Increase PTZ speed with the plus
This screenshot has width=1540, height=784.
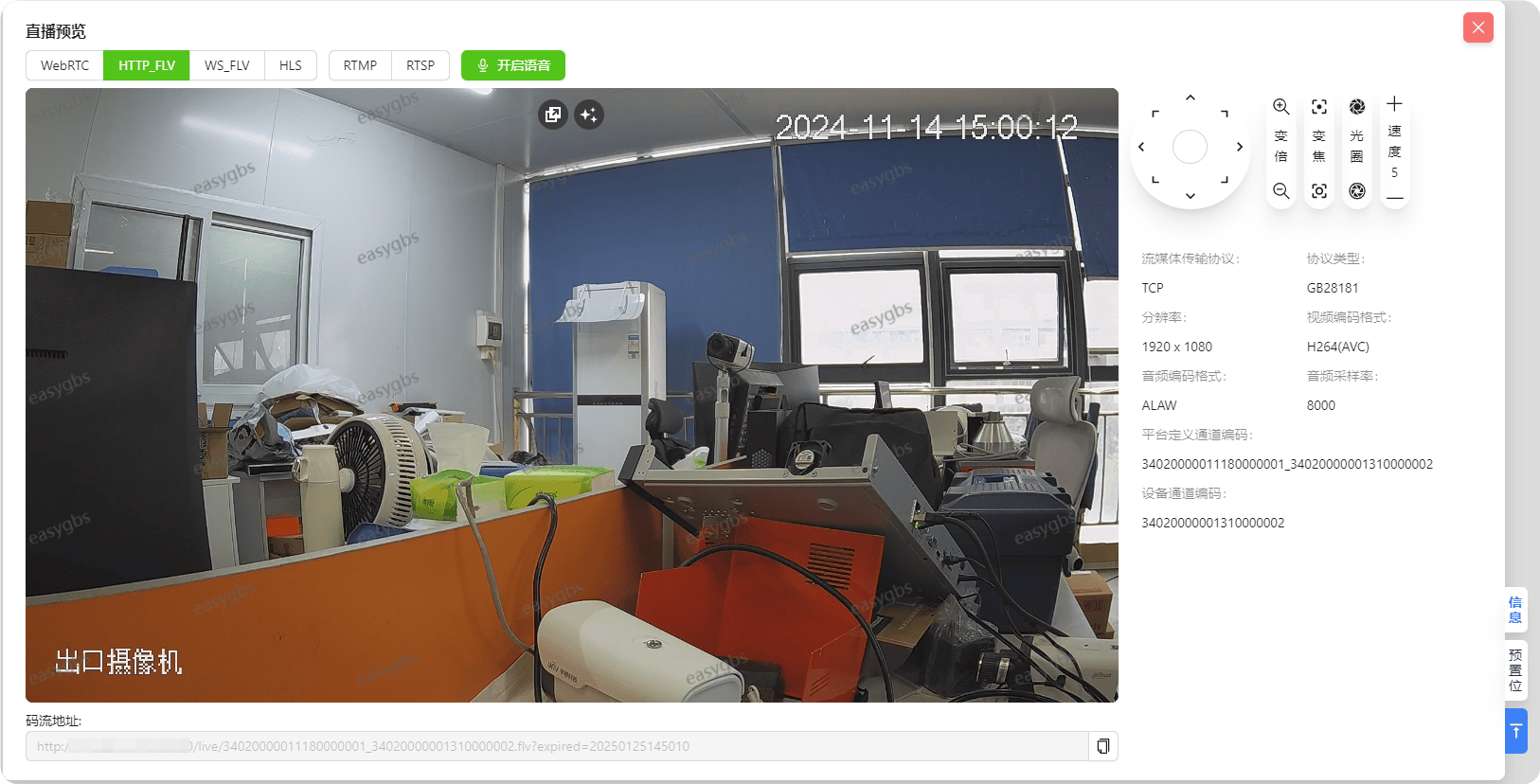[1394, 104]
